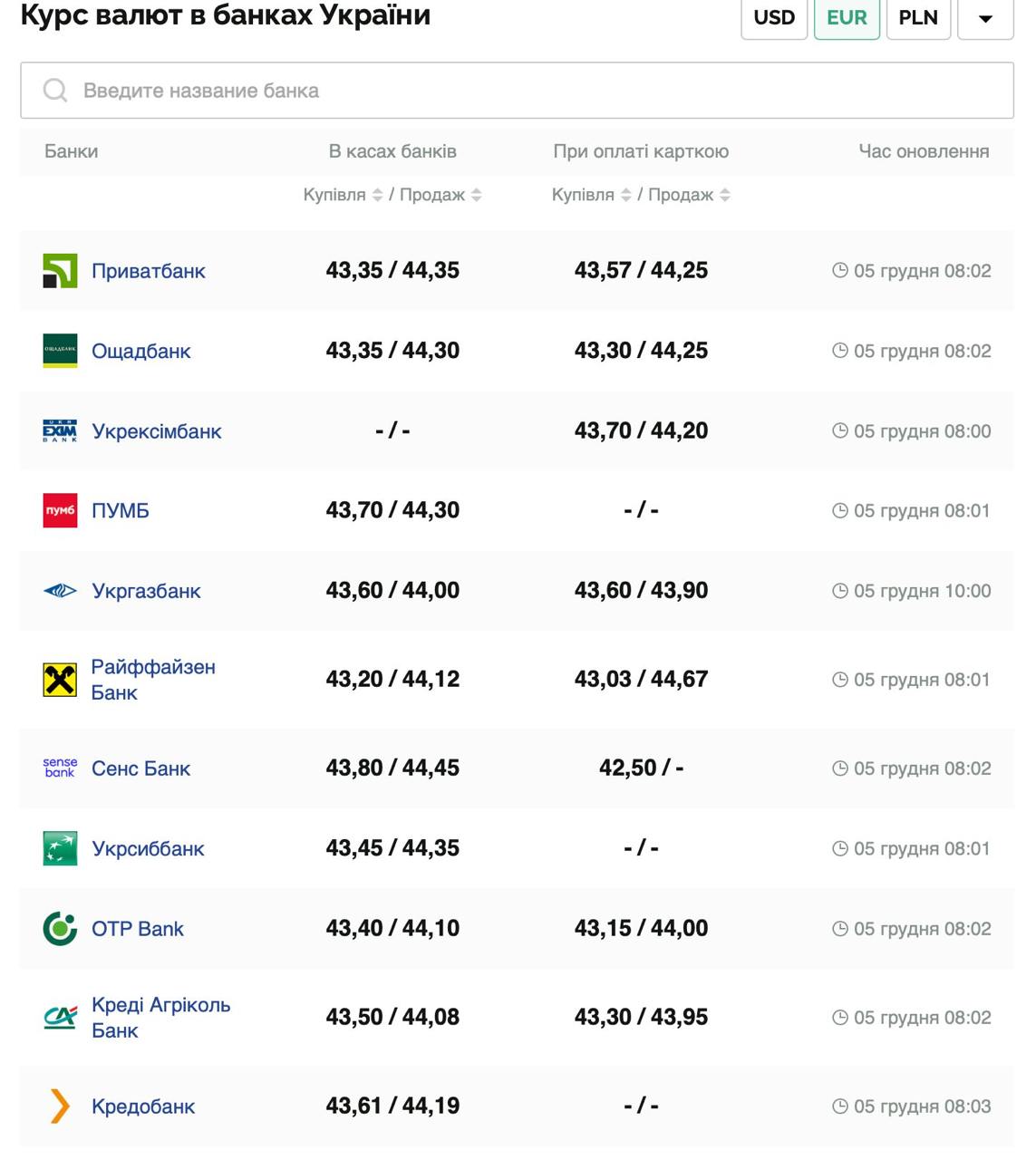Click the Ukreximbank EXIM logo
Image resolution: width=1036 pixels, height=1160 pixels.
[x=60, y=431]
